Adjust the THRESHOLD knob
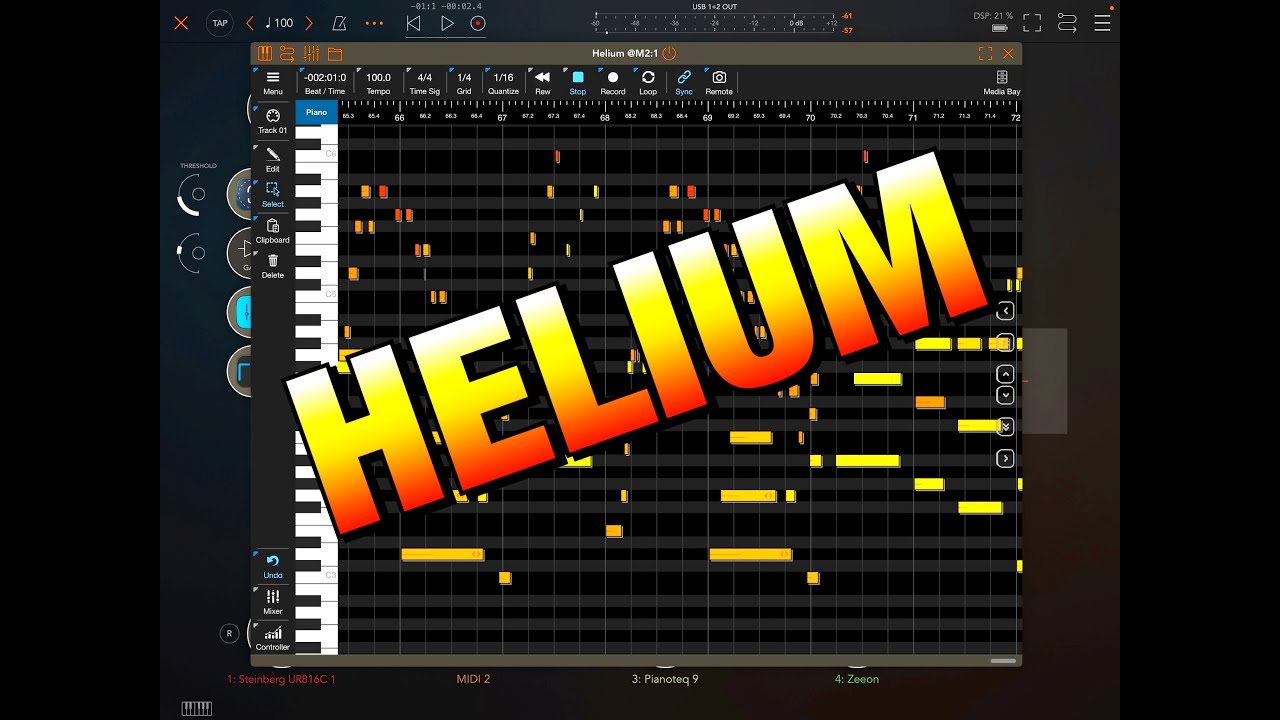 click(194, 194)
